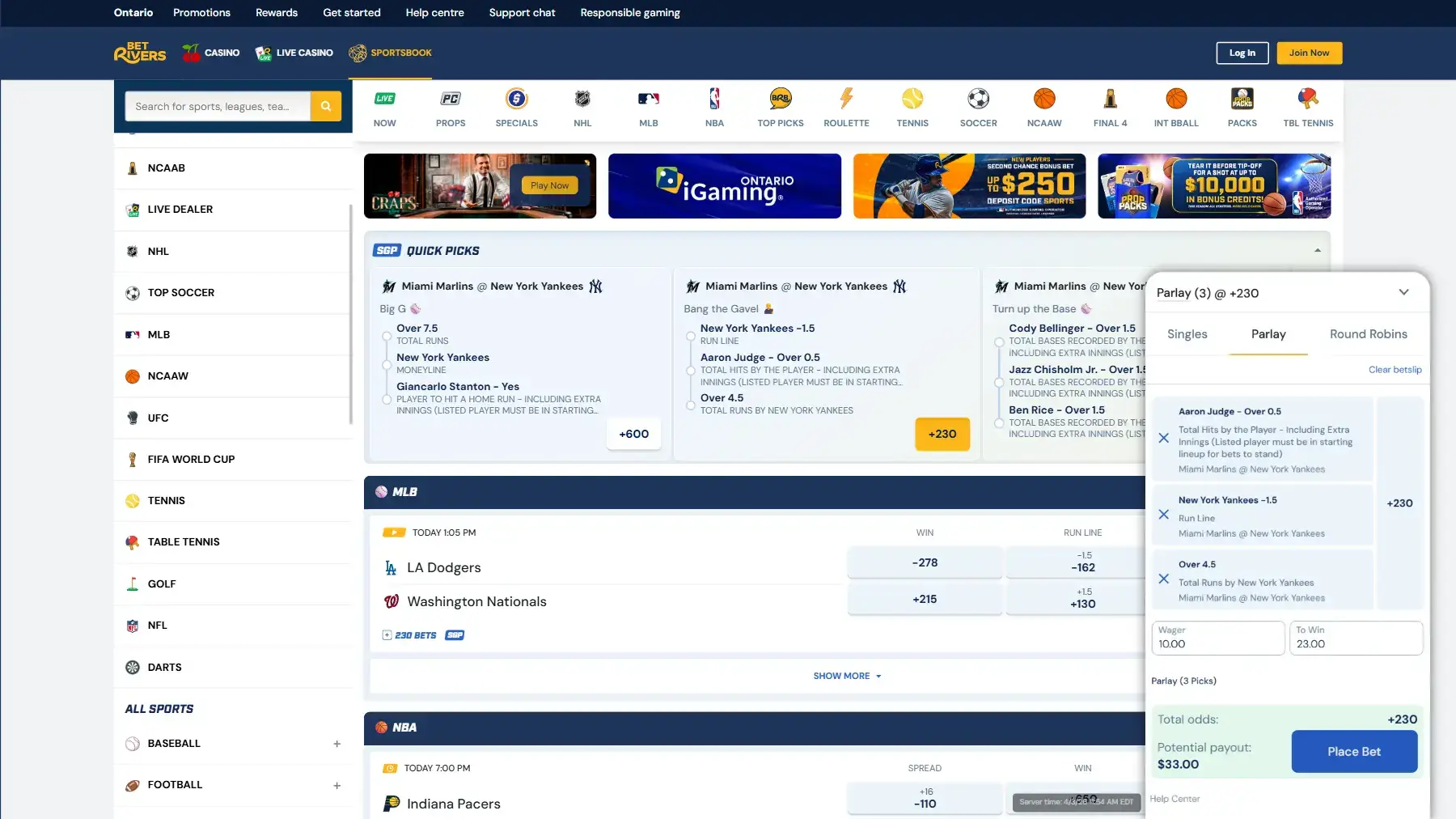Open LIVE DEALER in the left sidebar
Viewport: 1456px width, 819px height.
point(233,210)
